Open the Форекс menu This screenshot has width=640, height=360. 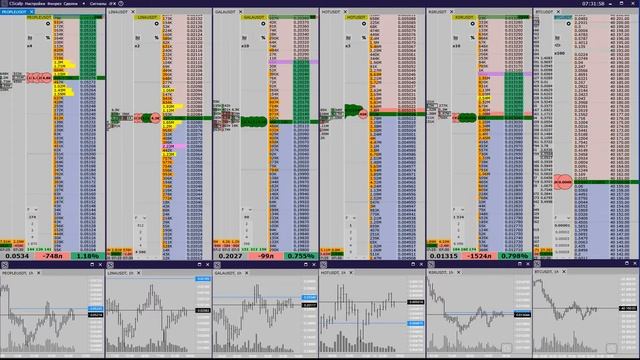(54, 3)
